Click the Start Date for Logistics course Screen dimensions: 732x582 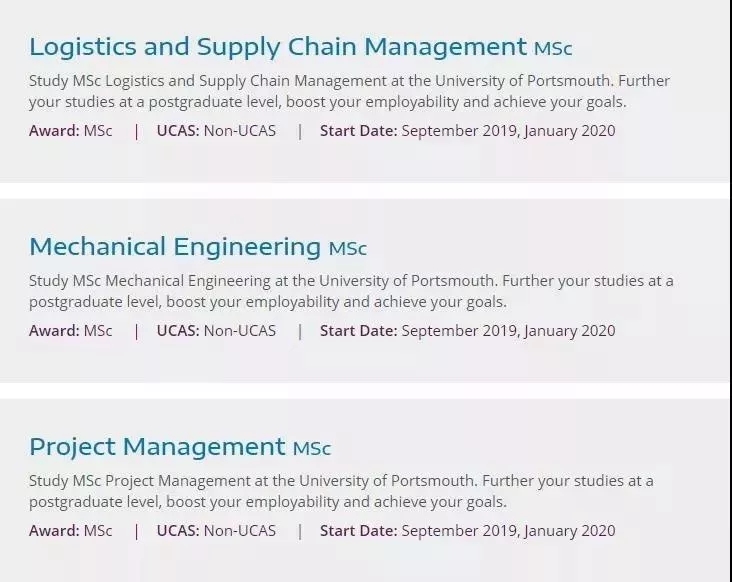pyautogui.click(x=467, y=131)
